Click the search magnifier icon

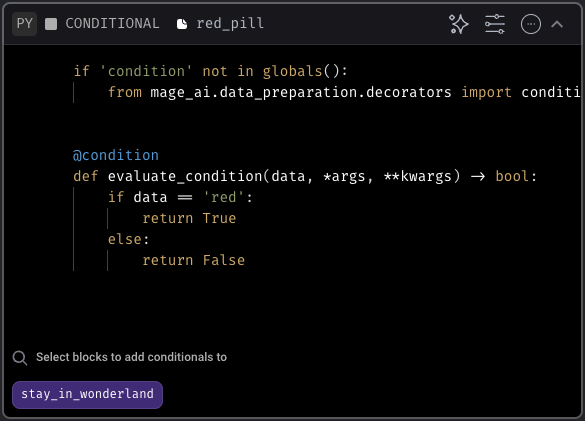point(20,358)
